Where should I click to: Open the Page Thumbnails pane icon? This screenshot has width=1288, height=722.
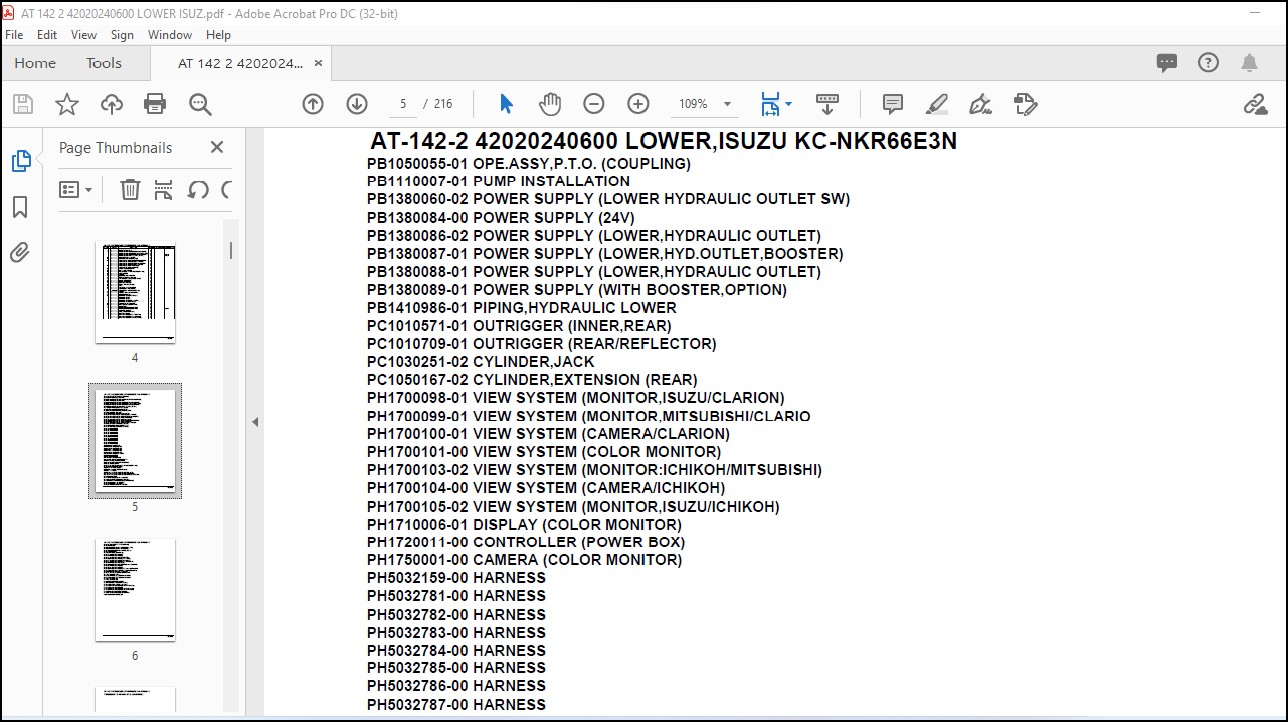pyautogui.click(x=20, y=161)
